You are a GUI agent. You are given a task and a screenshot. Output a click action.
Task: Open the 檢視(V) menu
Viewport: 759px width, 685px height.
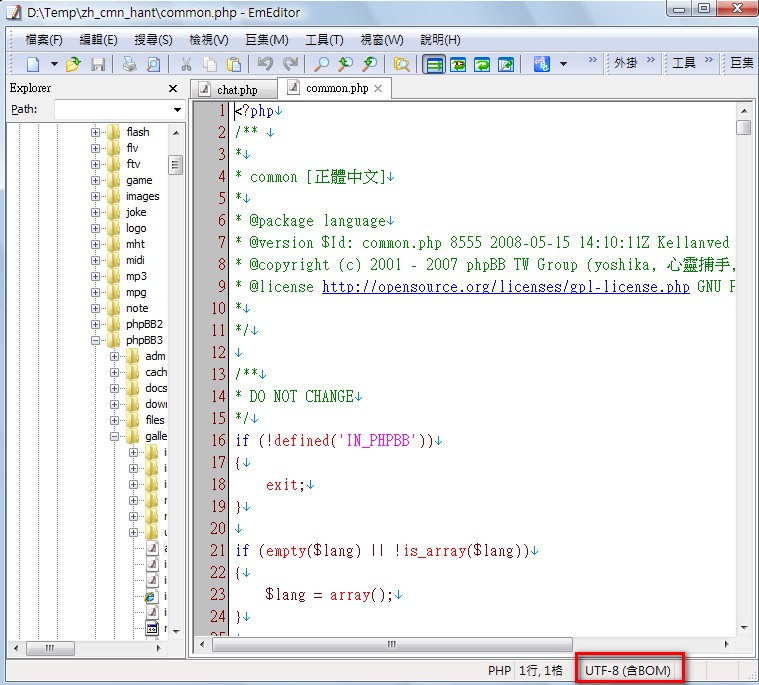point(209,40)
